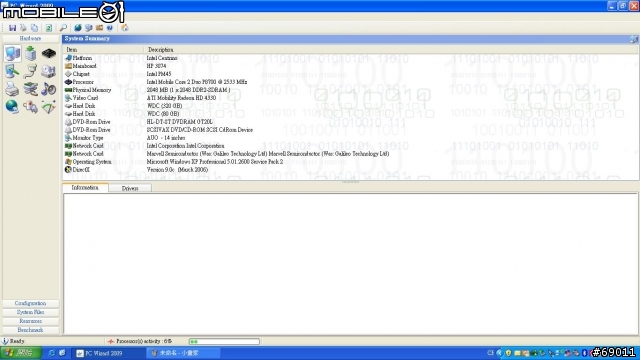Click the monitor toolbar icon
640x360 pixels.
pyautogui.click(x=88, y=28)
